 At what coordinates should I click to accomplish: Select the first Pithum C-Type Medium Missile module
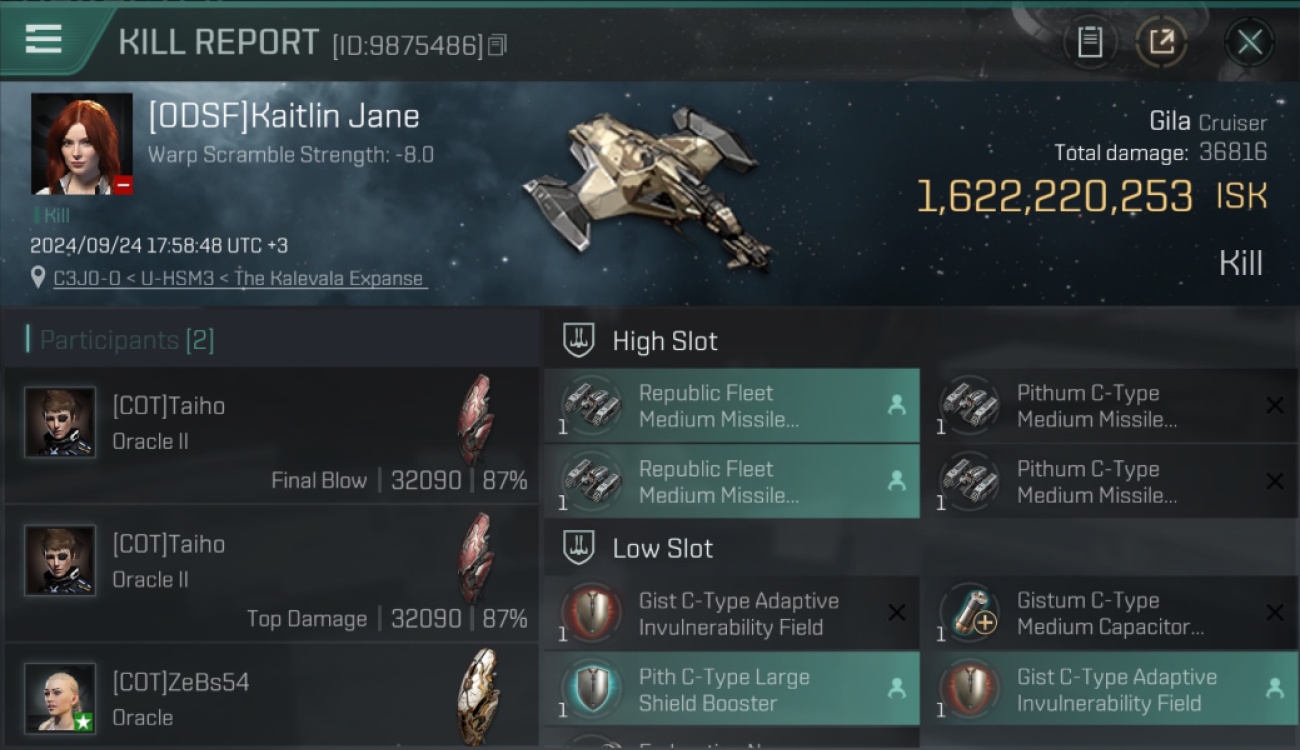click(1110, 405)
